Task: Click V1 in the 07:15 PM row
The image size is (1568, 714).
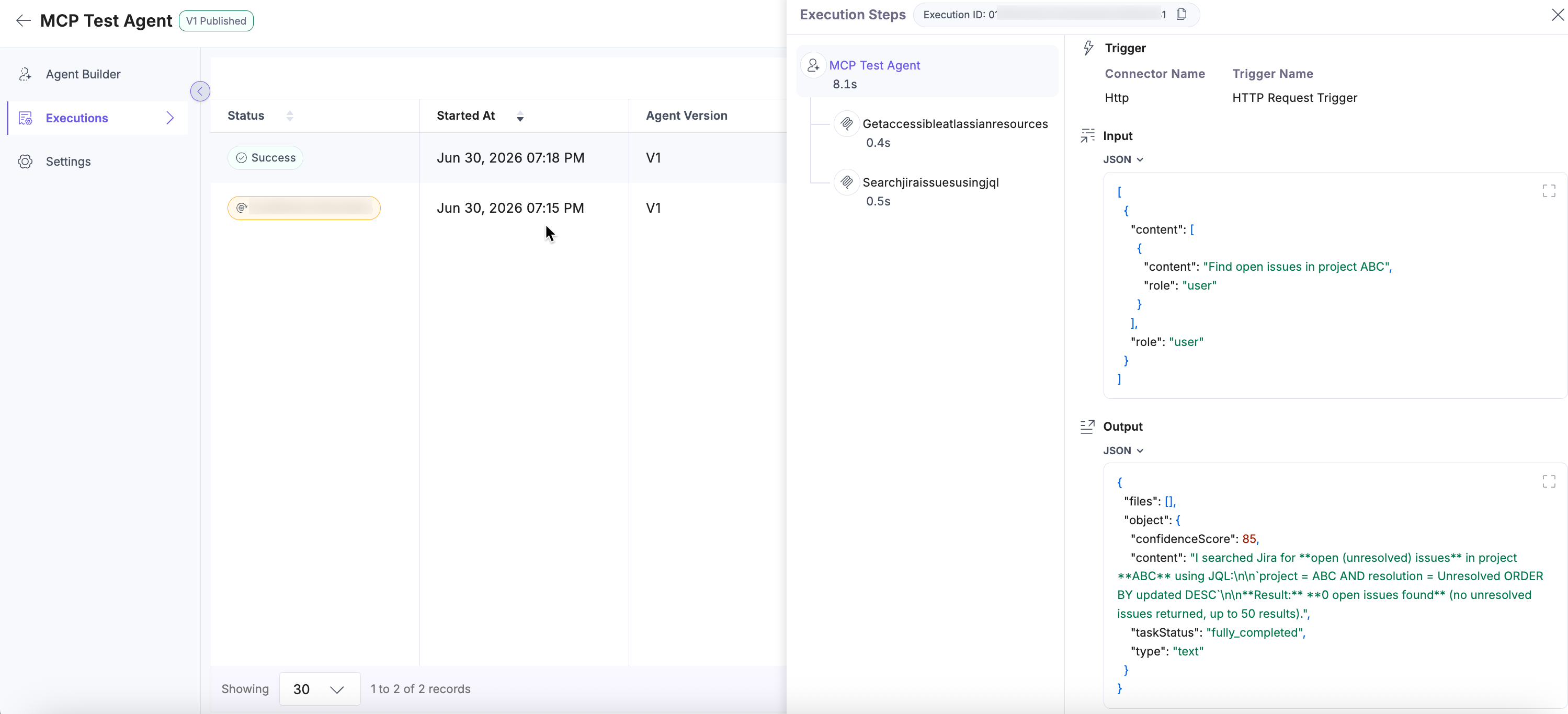Action: tap(653, 208)
